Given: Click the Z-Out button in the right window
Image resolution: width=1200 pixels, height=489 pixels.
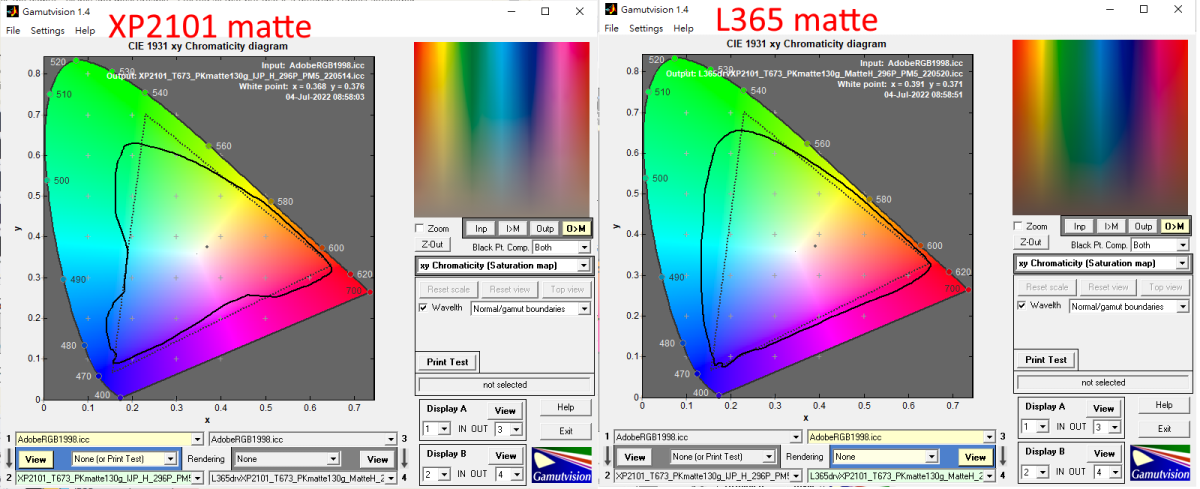Looking at the screenshot, I should coord(1031,243).
